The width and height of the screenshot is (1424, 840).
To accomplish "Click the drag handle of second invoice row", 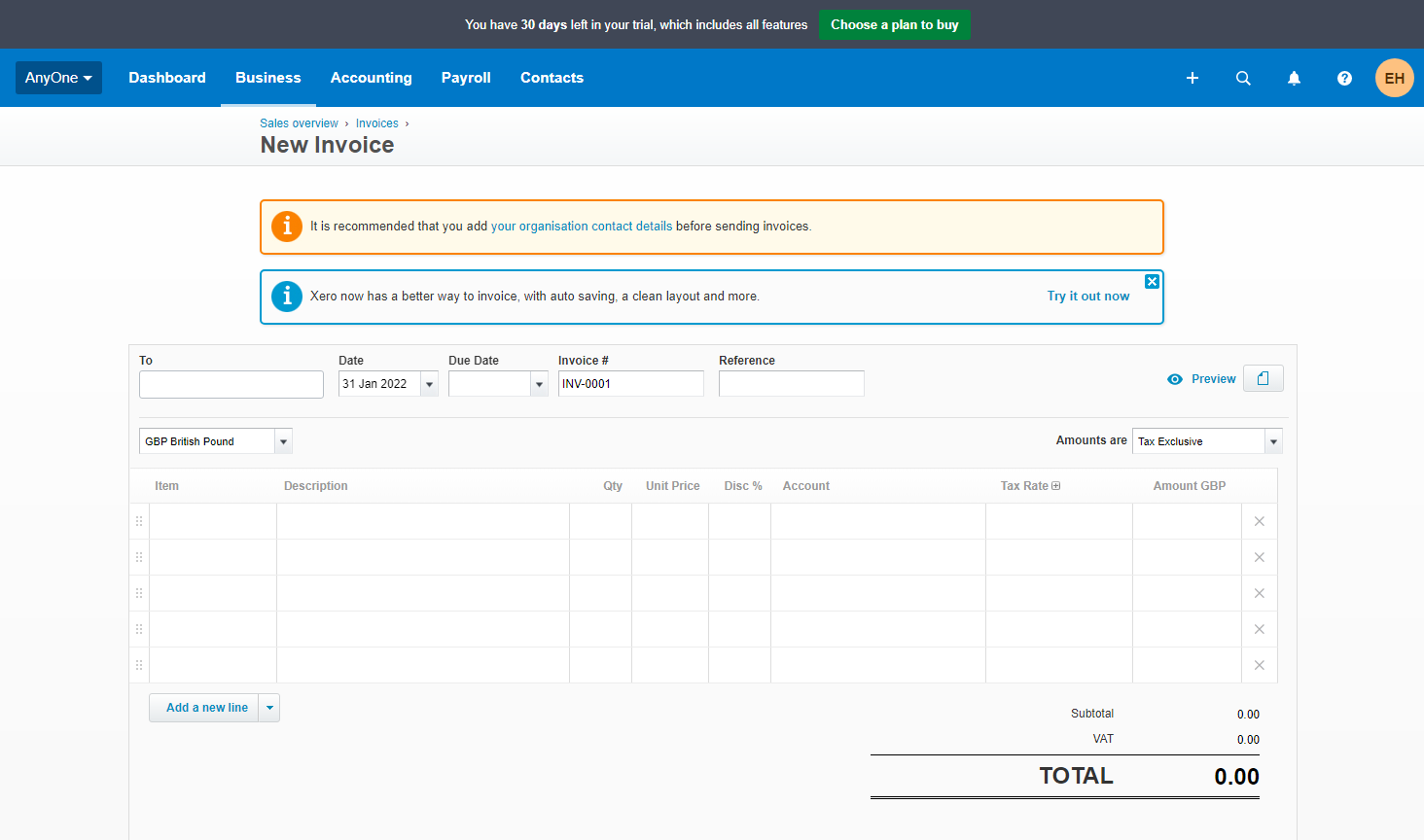I will click(x=139, y=557).
